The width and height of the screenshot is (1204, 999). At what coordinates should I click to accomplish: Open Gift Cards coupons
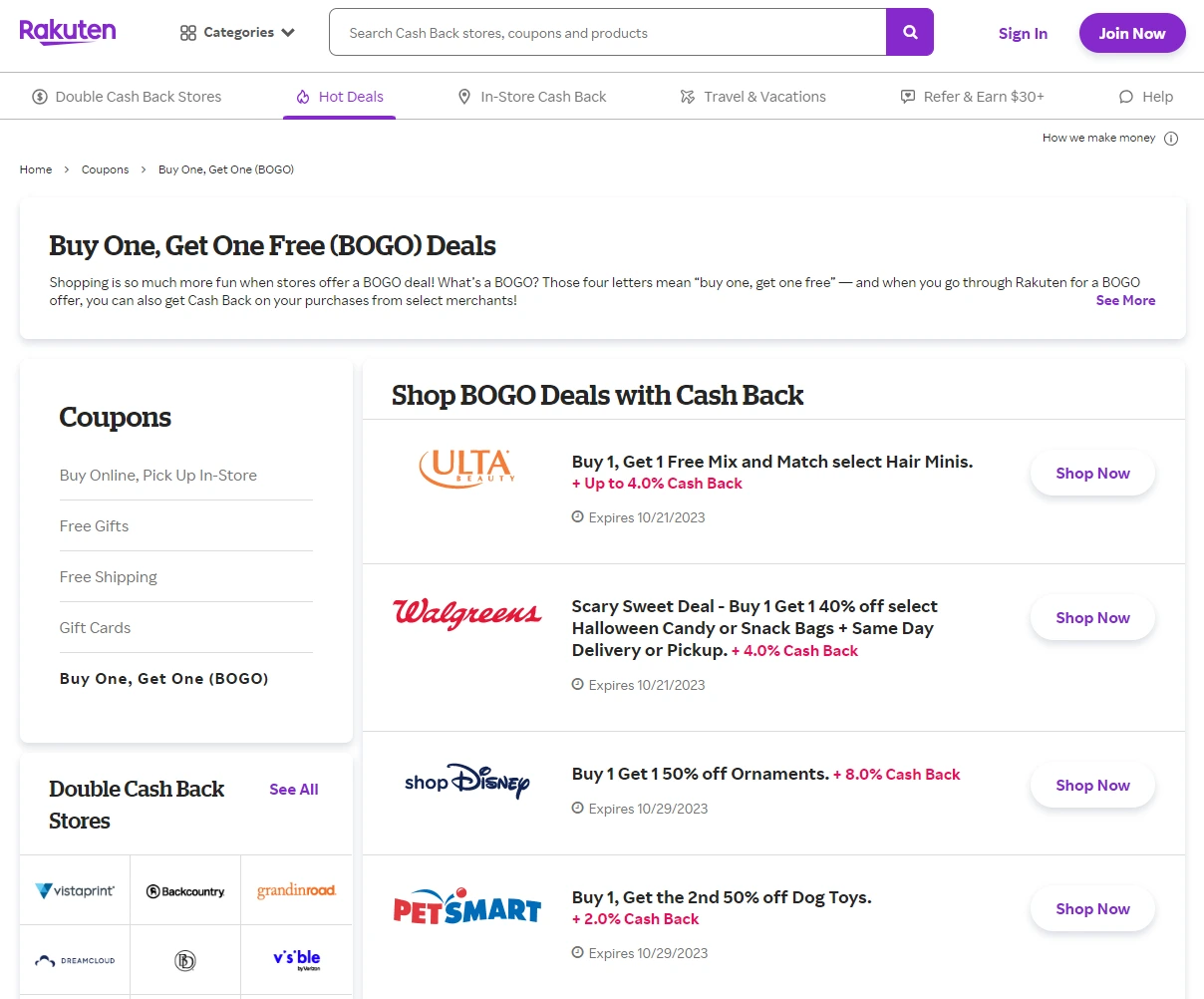pyautogui.click(x=95, y=628)
